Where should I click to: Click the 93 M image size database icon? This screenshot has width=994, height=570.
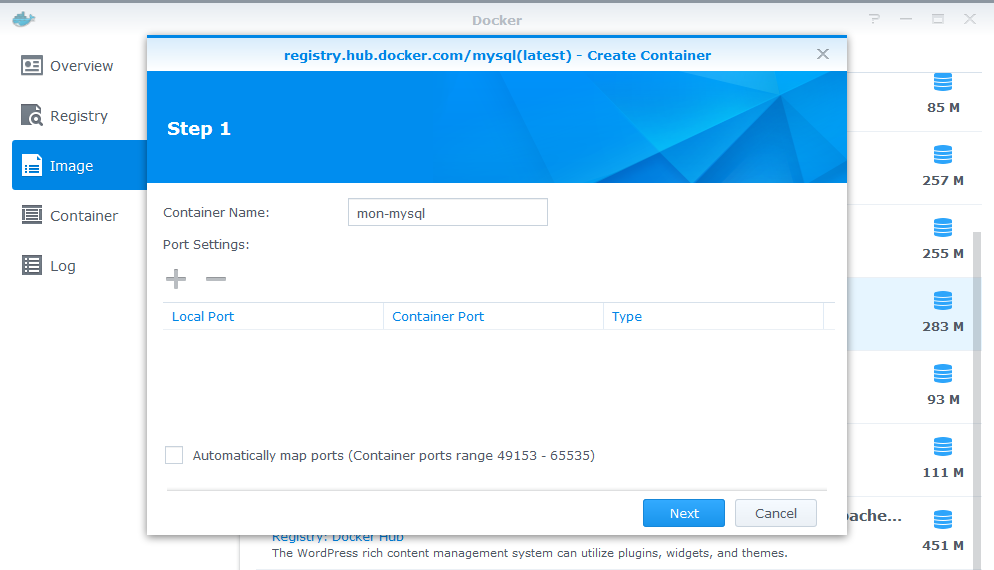point(943,373)
